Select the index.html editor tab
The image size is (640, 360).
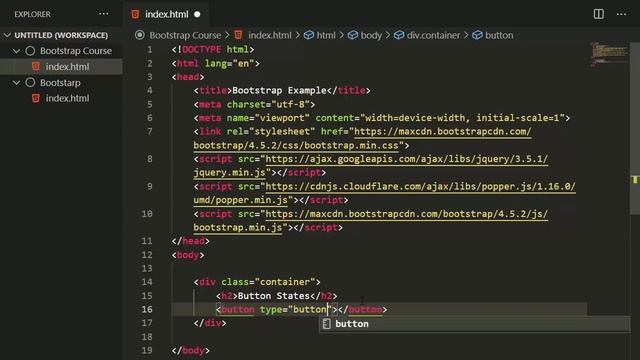coord(166,14)
